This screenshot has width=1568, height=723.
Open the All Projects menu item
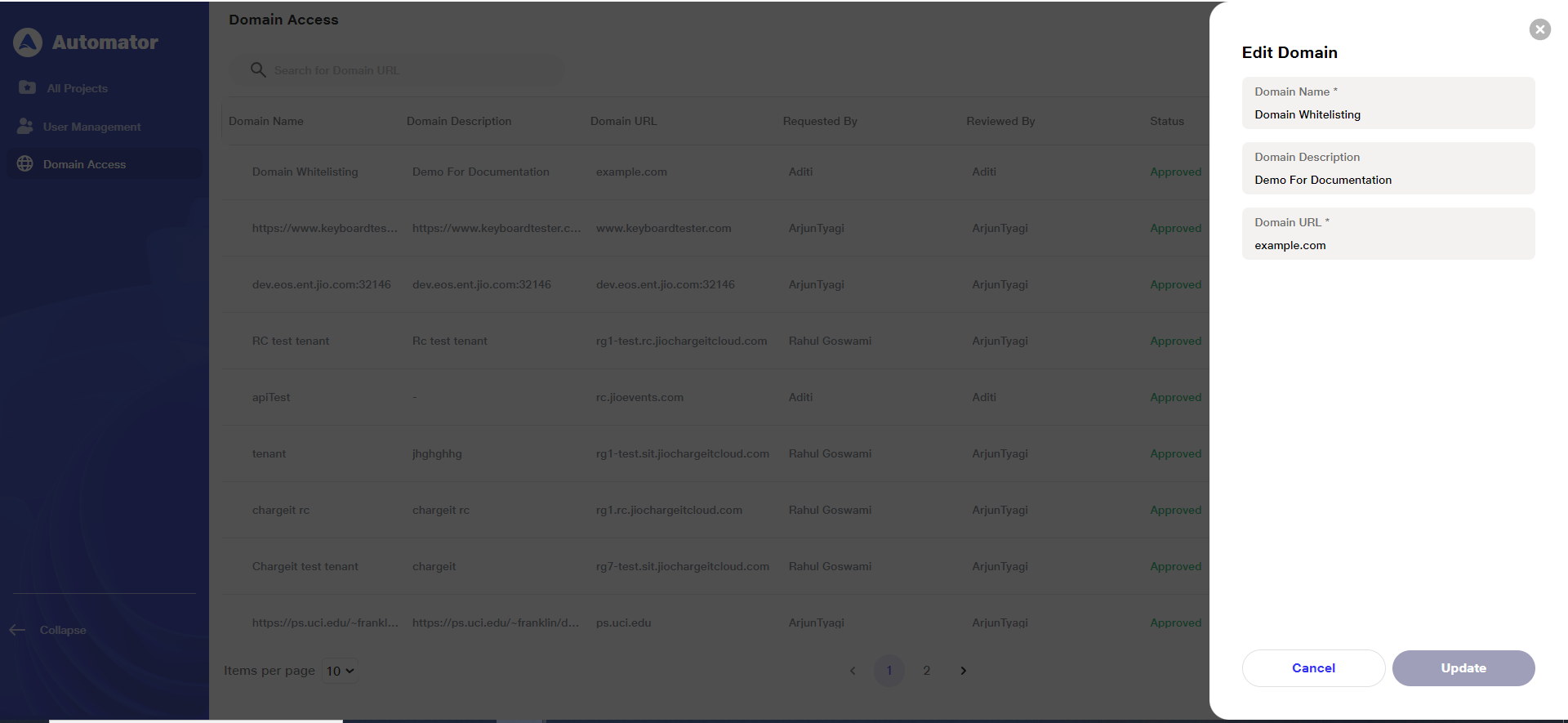pyautogui.click(x=77, y=88)
